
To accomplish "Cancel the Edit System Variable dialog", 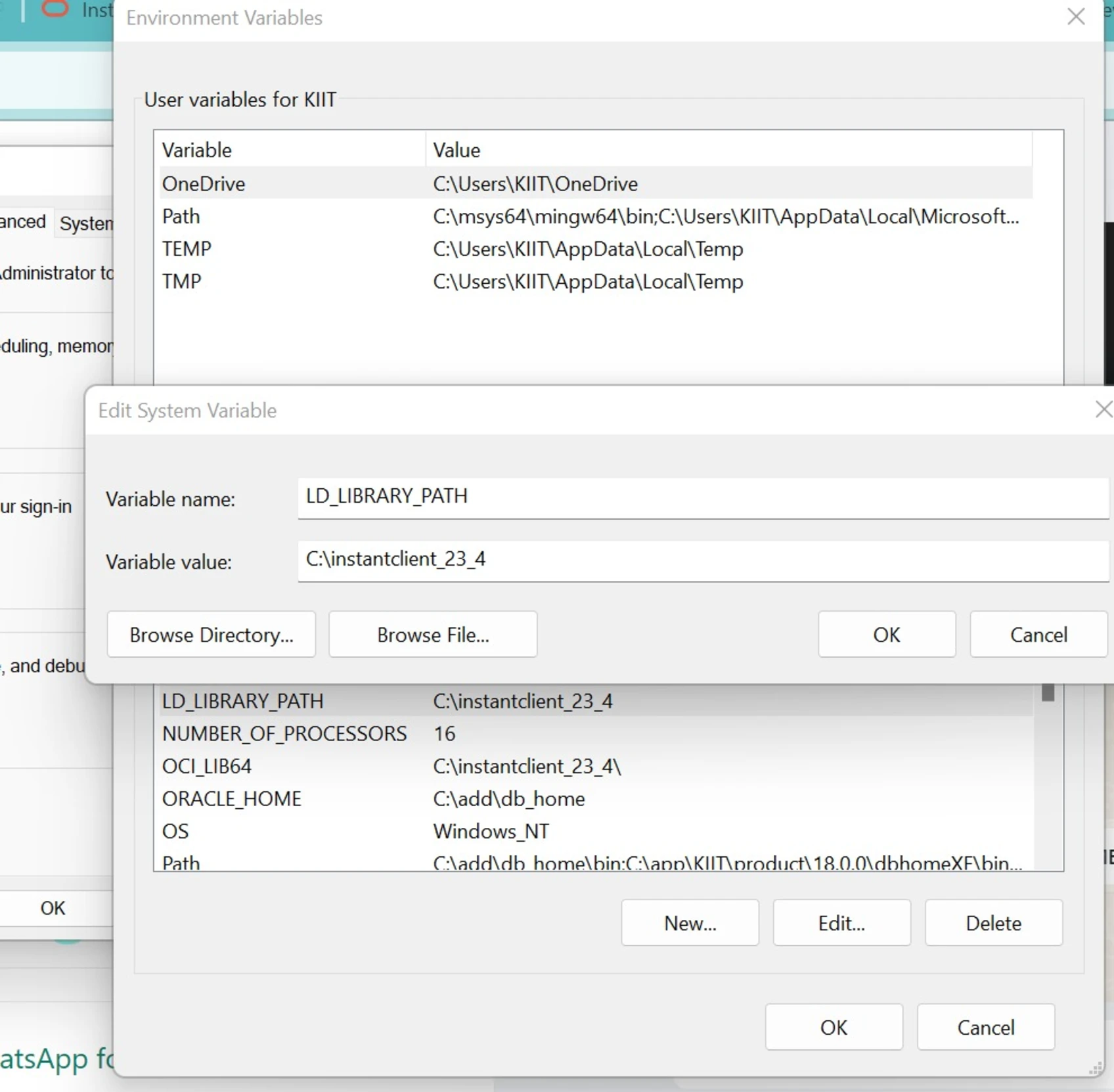I will point(1038,634).
